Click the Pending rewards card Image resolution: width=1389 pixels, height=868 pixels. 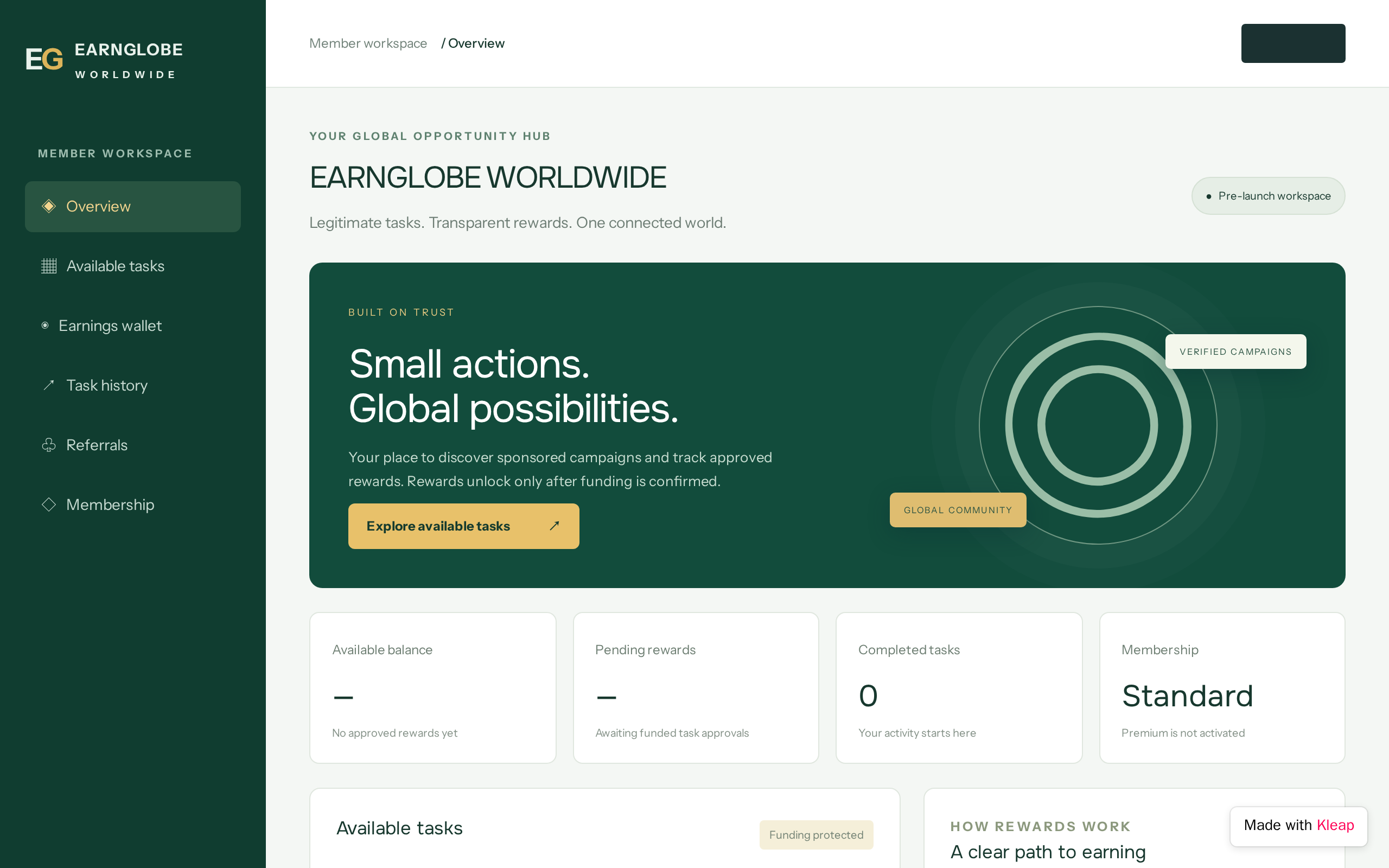696,688
